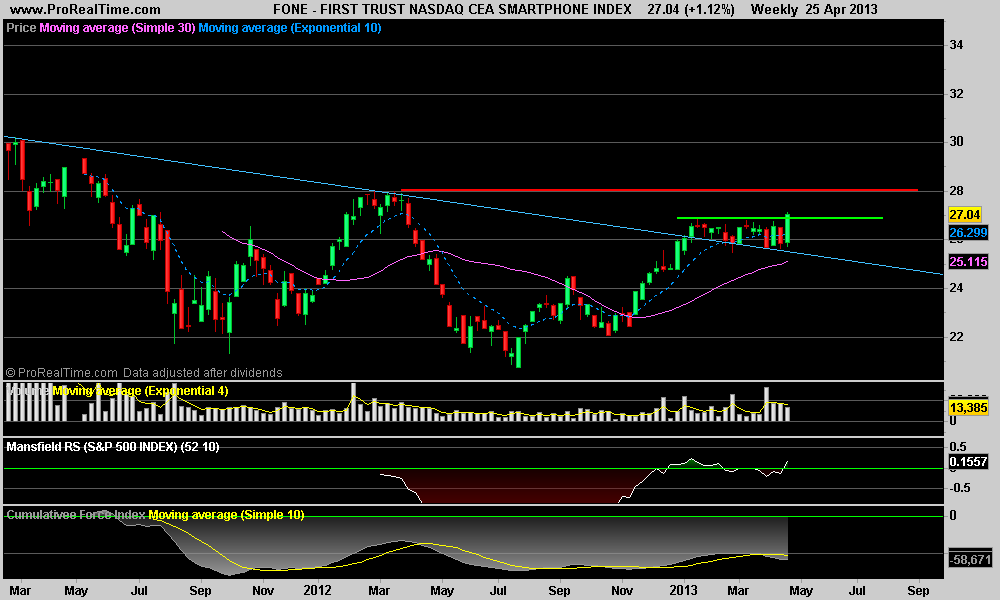The width and height of the screenshot is (1000, 600).
Task: Click the Cumulative Force Index panel label
Action: [76, 515]
